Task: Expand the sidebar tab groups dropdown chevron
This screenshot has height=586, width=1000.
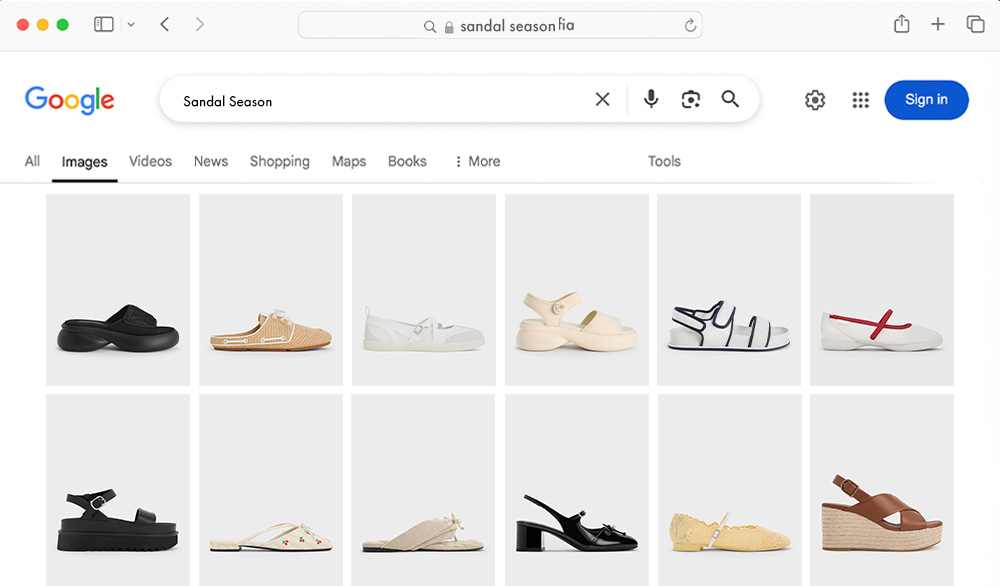Action: point(131,25)
